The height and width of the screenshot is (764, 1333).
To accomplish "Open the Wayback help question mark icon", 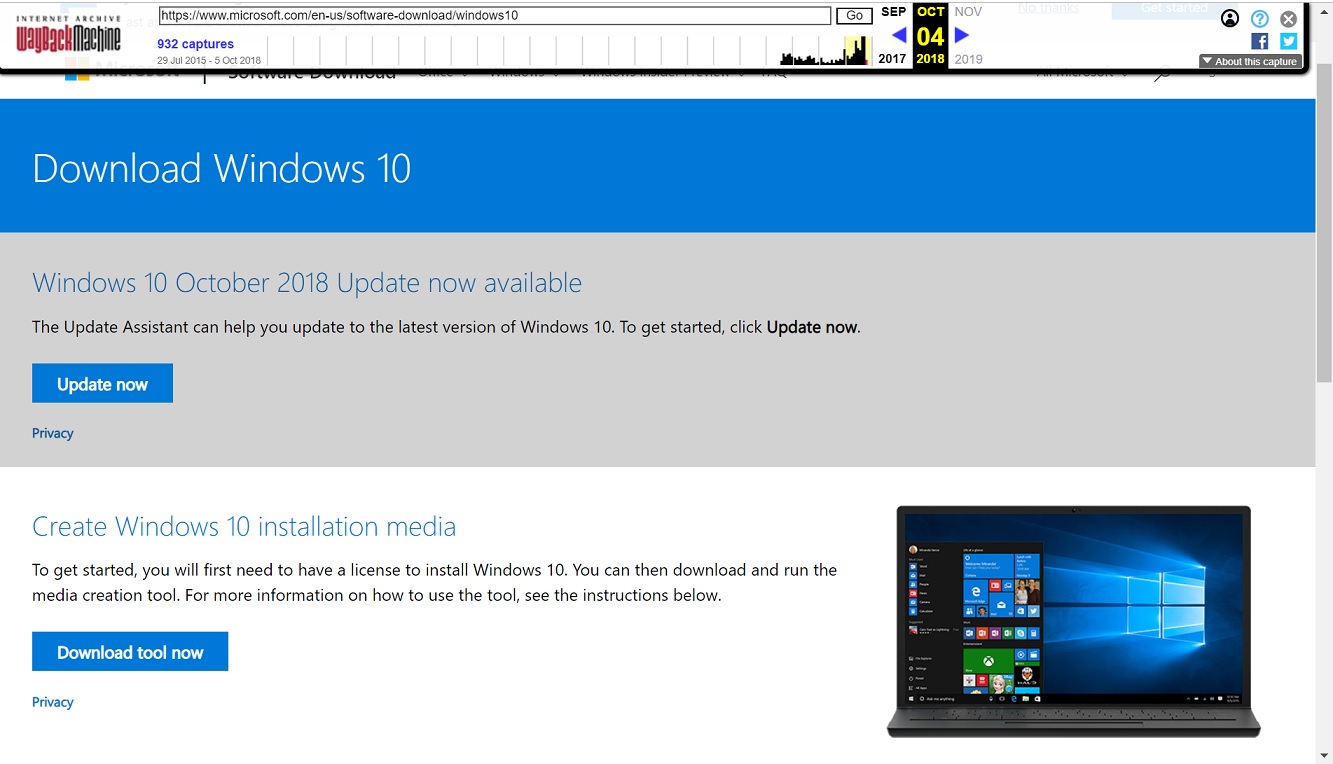I will [x=1260, y=18].
